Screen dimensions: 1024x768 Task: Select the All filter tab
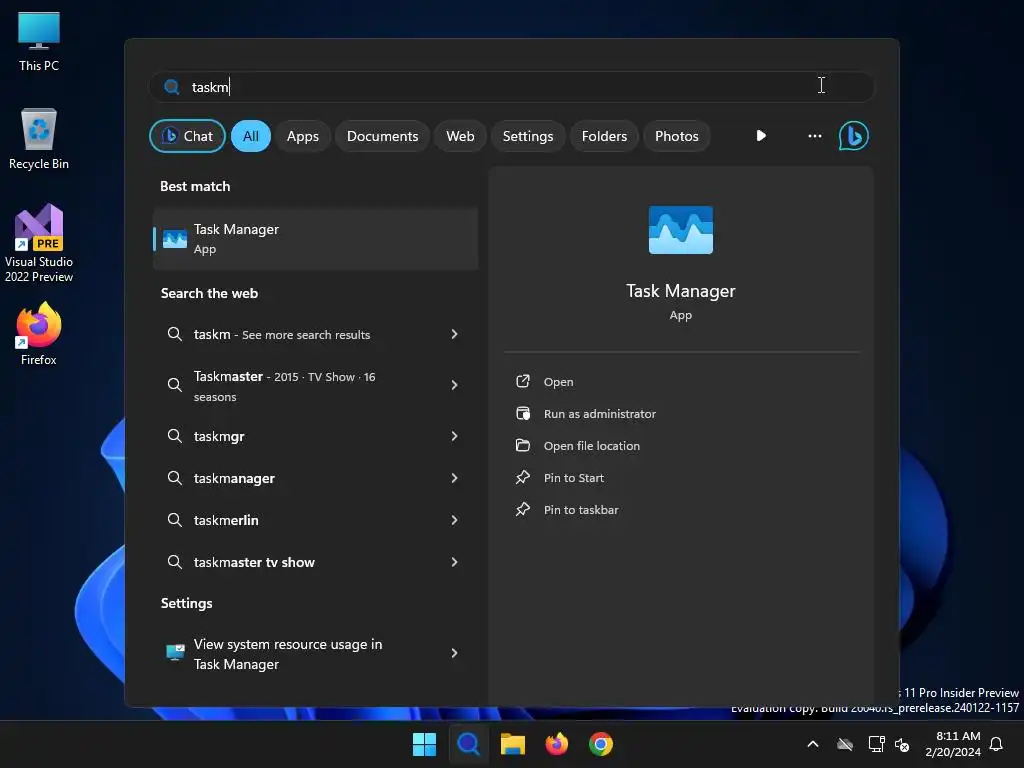pyautogui.click(x=251, y=136)
